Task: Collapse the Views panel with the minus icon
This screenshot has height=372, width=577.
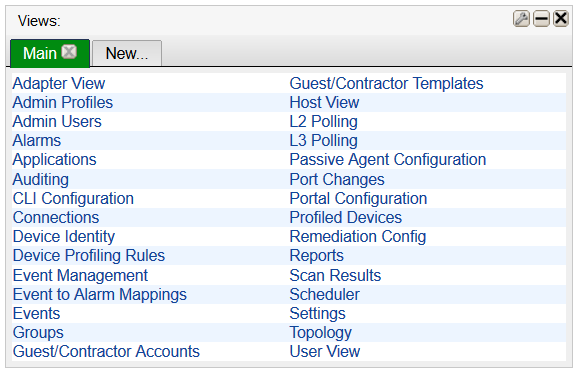Action: [x=541, y=19]
